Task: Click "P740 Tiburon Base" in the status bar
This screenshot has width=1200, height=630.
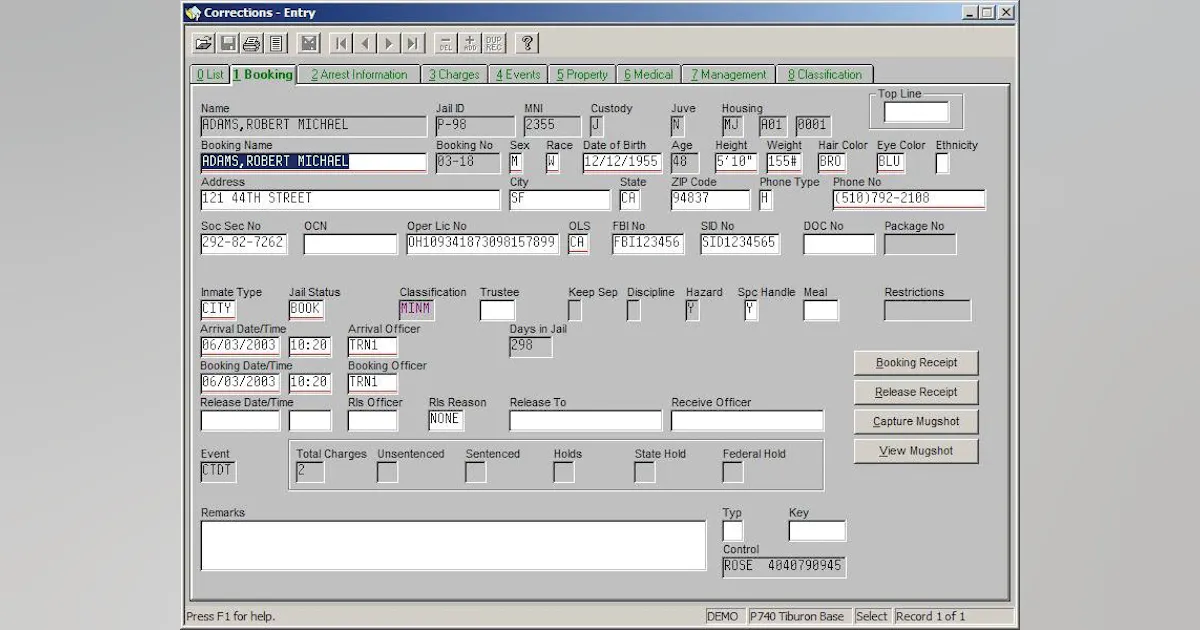Action: pos(799,616)
